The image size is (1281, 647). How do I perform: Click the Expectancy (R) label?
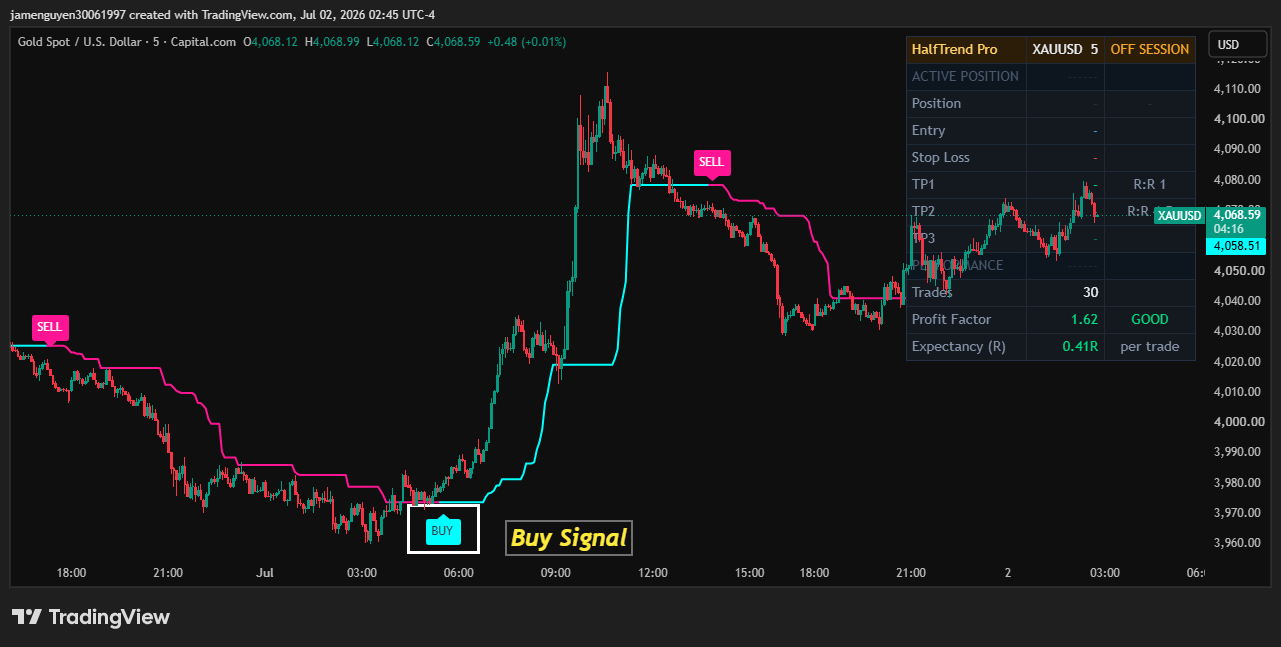point(958,346)
